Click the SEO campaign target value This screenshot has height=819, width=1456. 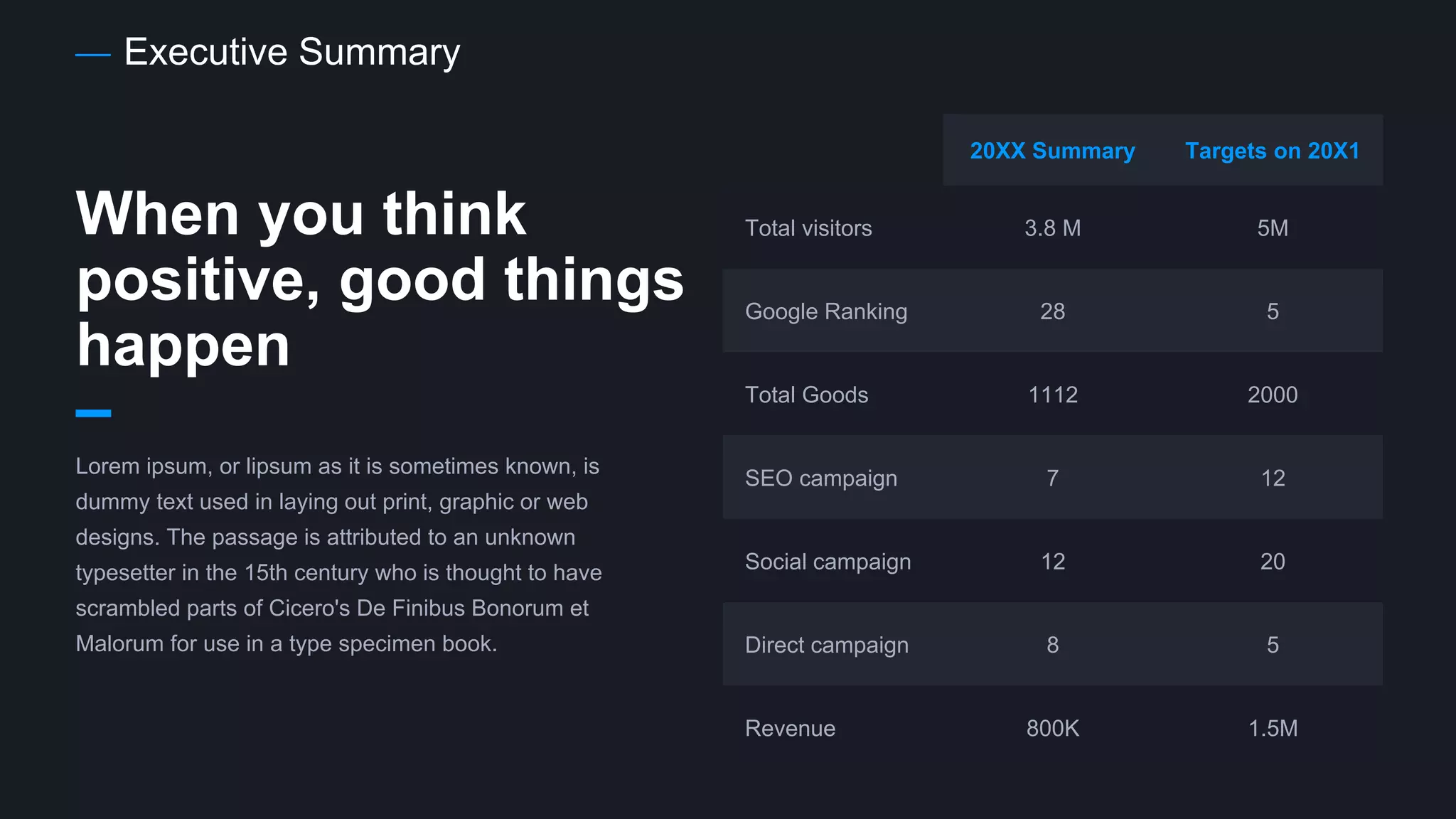pyautogui.click(x=1273, y=478)
